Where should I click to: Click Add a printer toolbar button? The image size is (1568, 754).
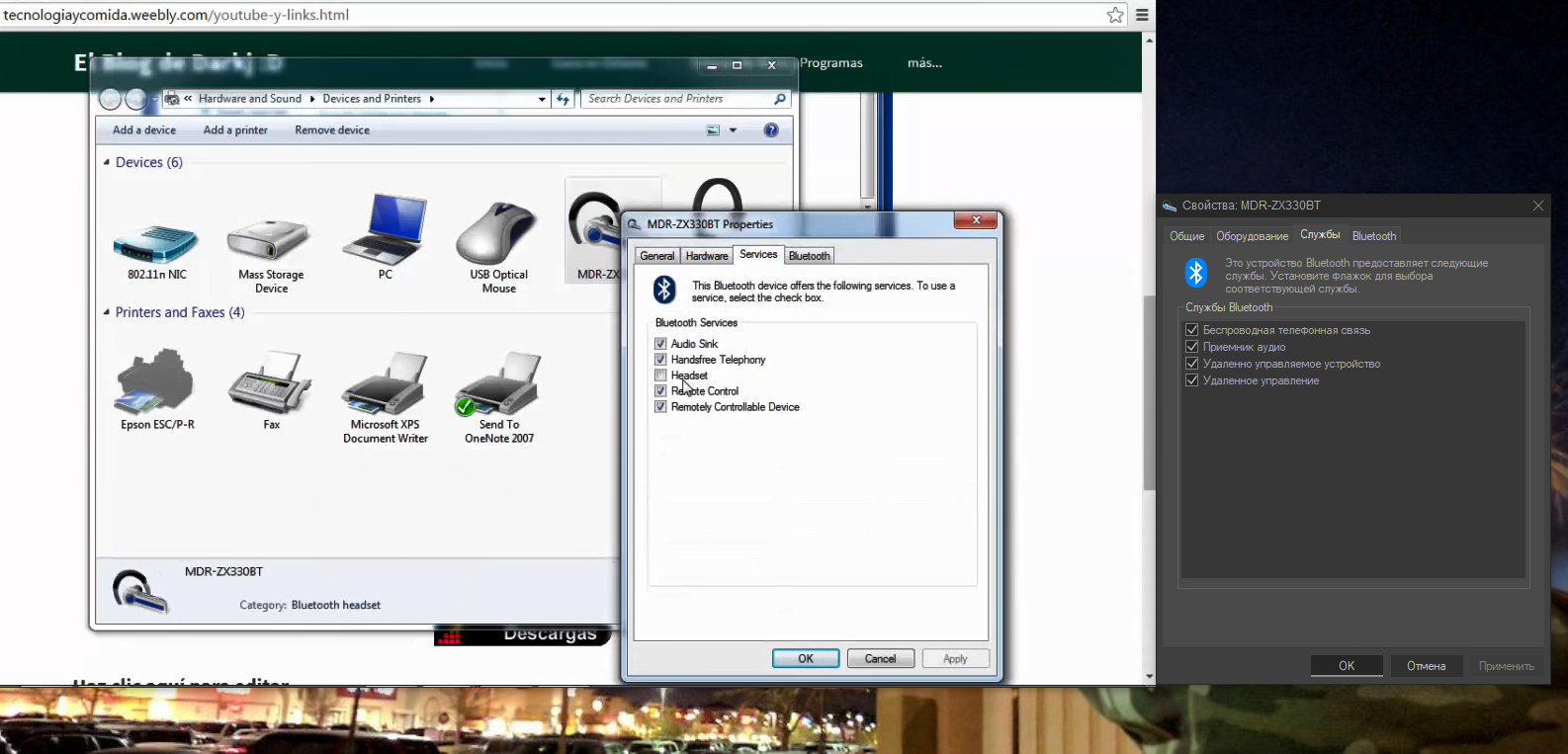coord(235,130)
